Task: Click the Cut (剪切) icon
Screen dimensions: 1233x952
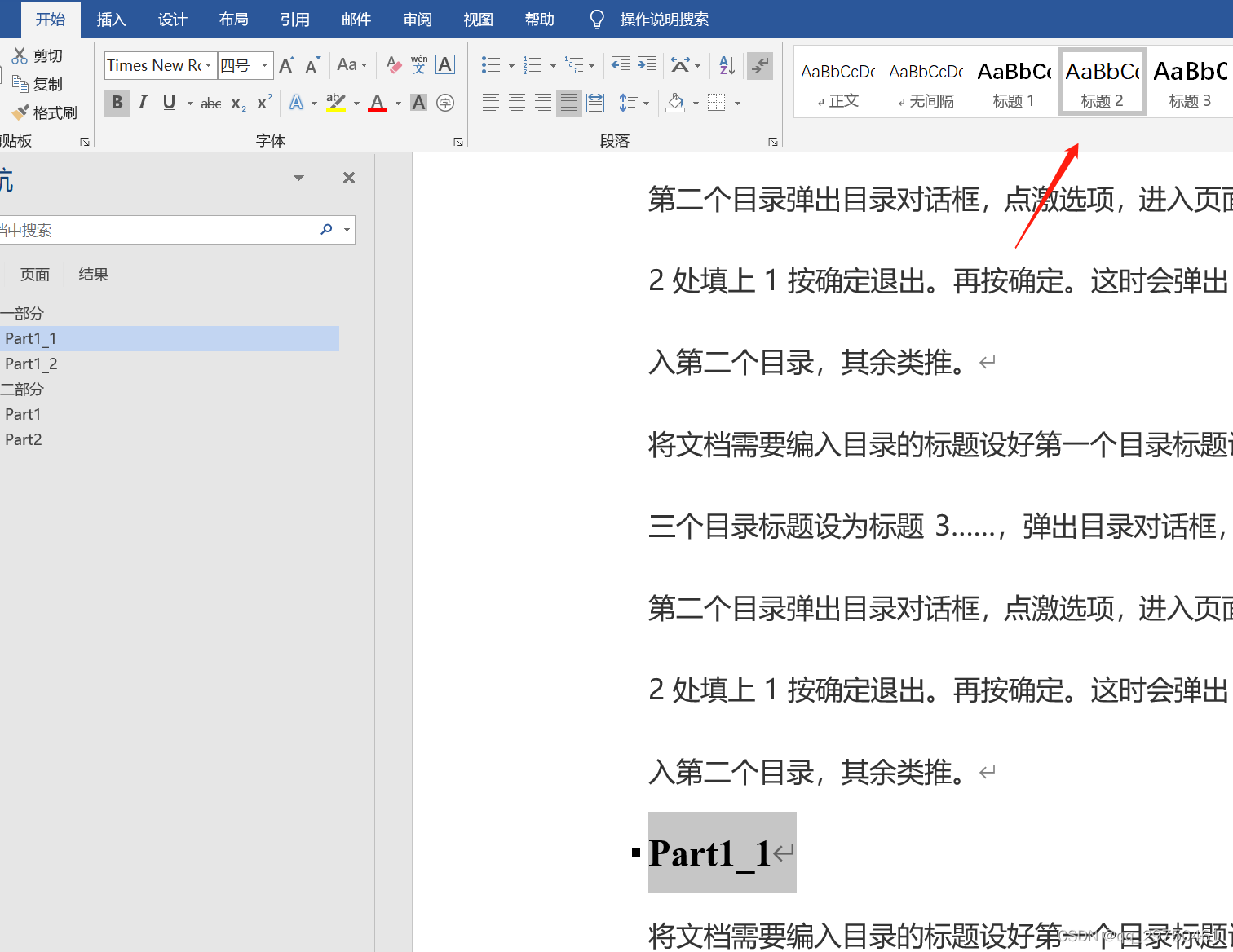Action: click(x=20, y=55)
